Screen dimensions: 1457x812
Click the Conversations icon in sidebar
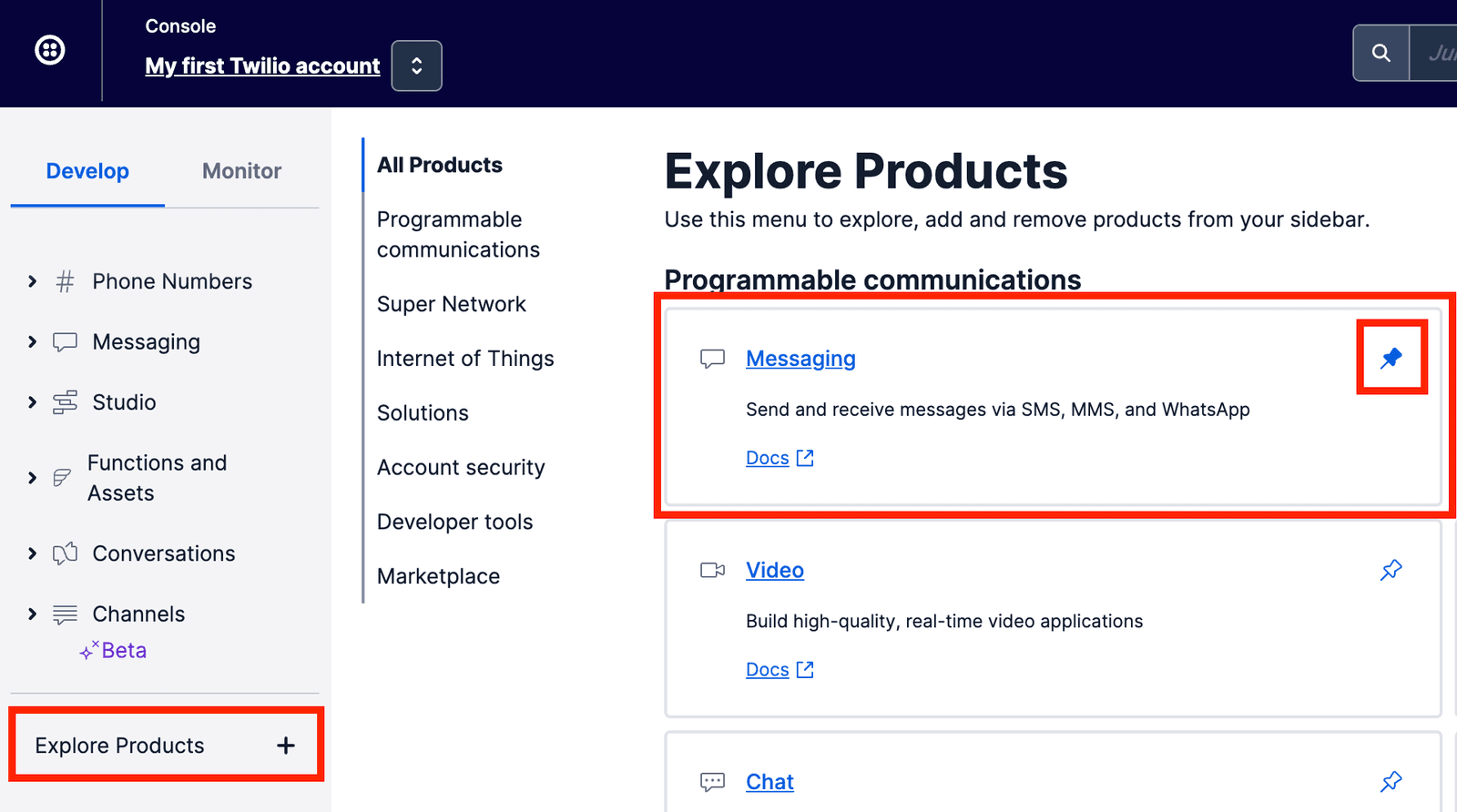click(x=65, y=553)
